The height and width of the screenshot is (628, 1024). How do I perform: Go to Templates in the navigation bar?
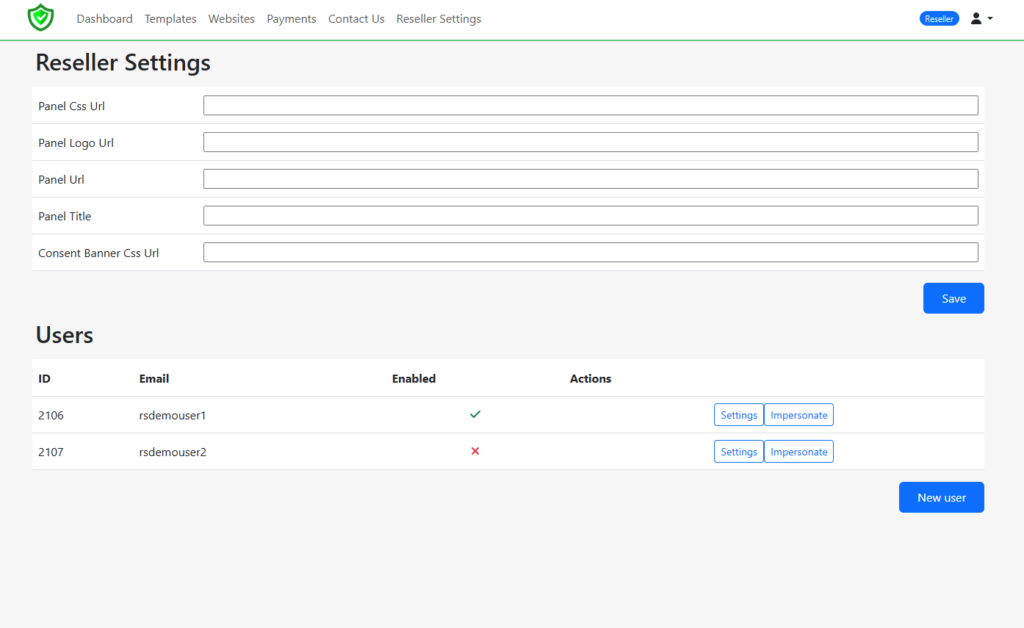point(170,19)
